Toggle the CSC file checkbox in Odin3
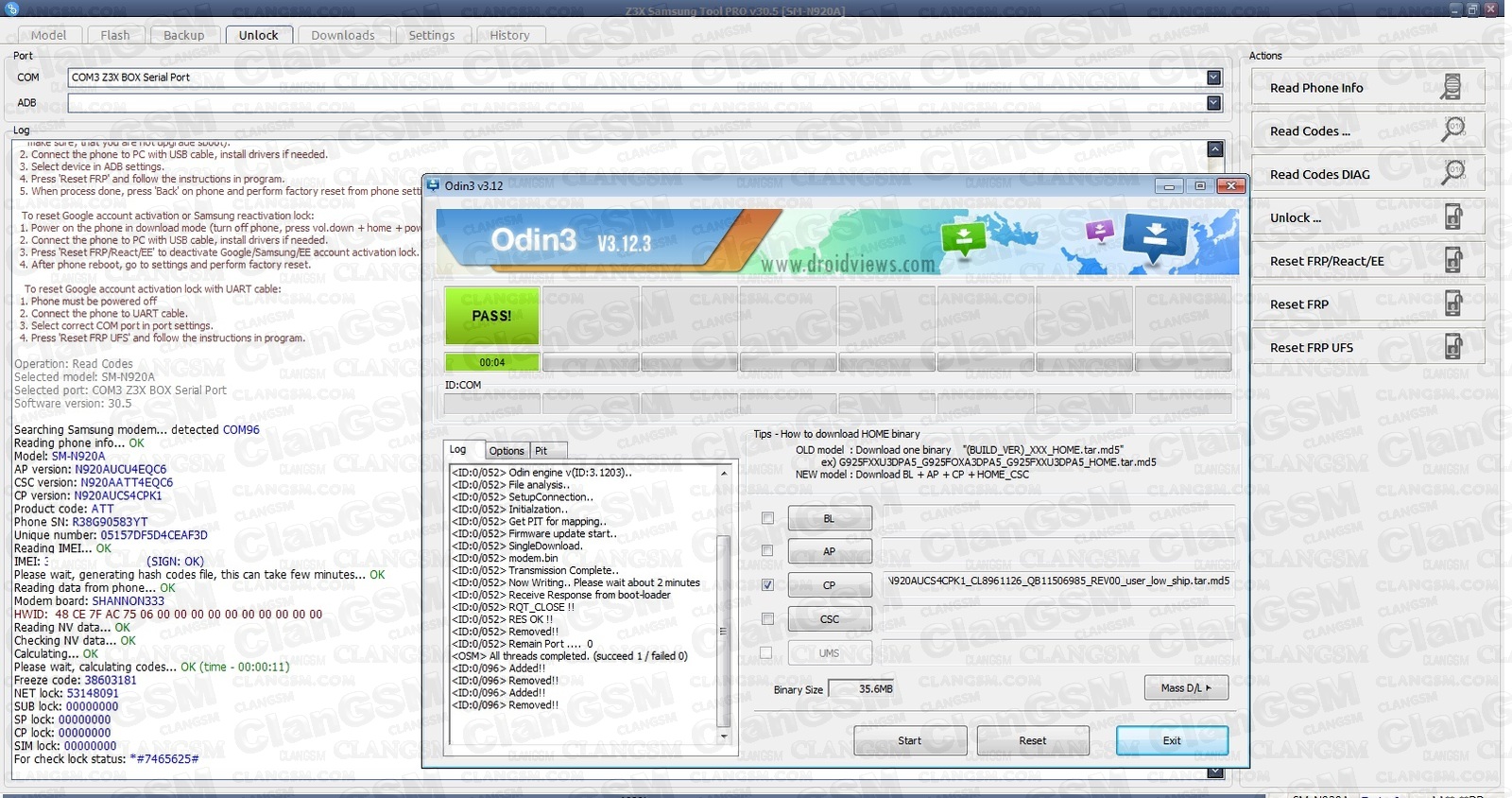1512x798 pixels. (767, 618)
